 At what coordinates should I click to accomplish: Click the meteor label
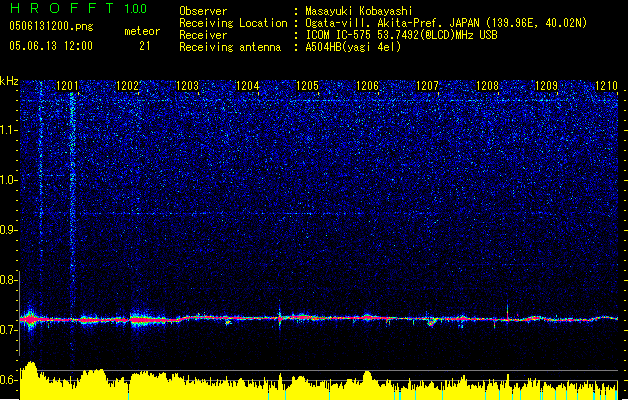(142, 31)
